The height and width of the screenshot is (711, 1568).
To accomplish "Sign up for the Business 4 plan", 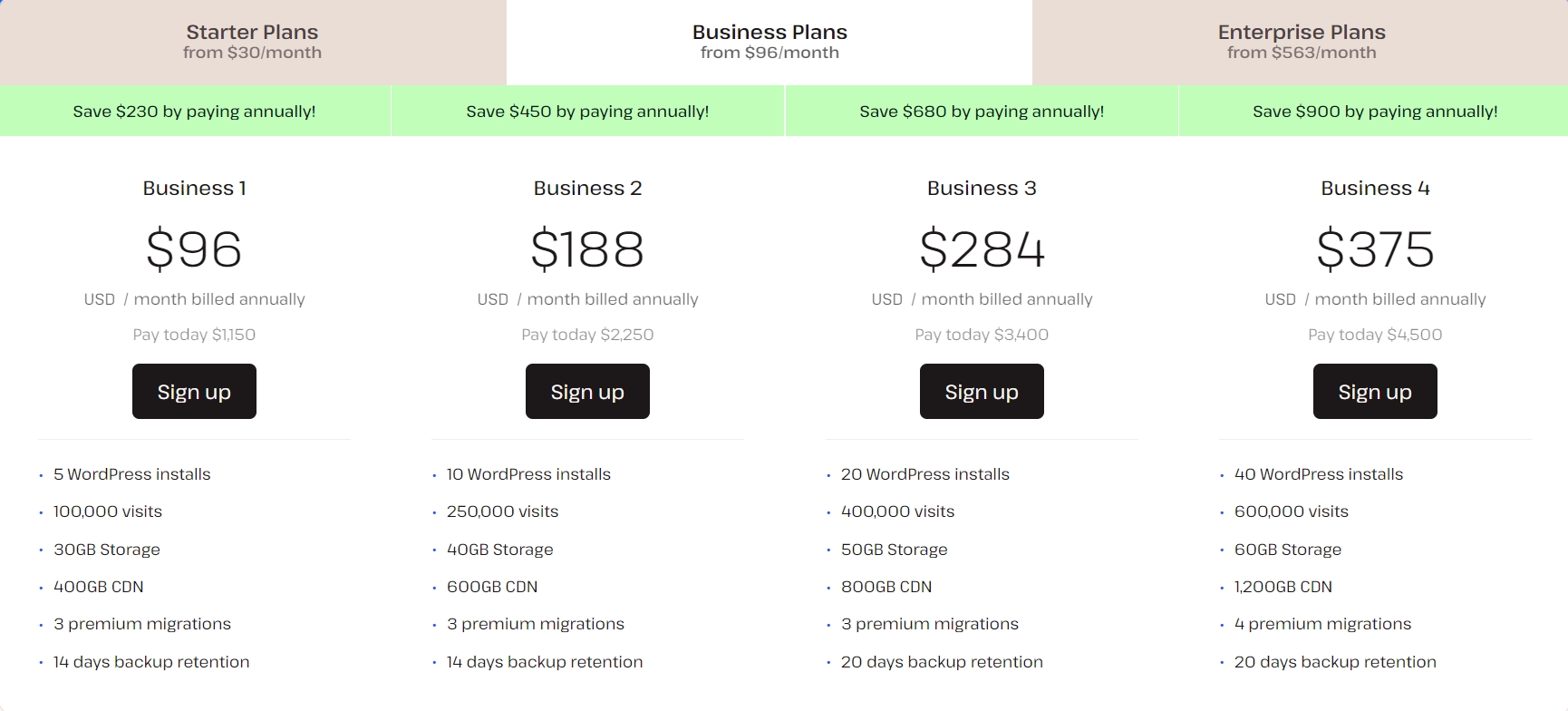I will tap(1374, 391).
